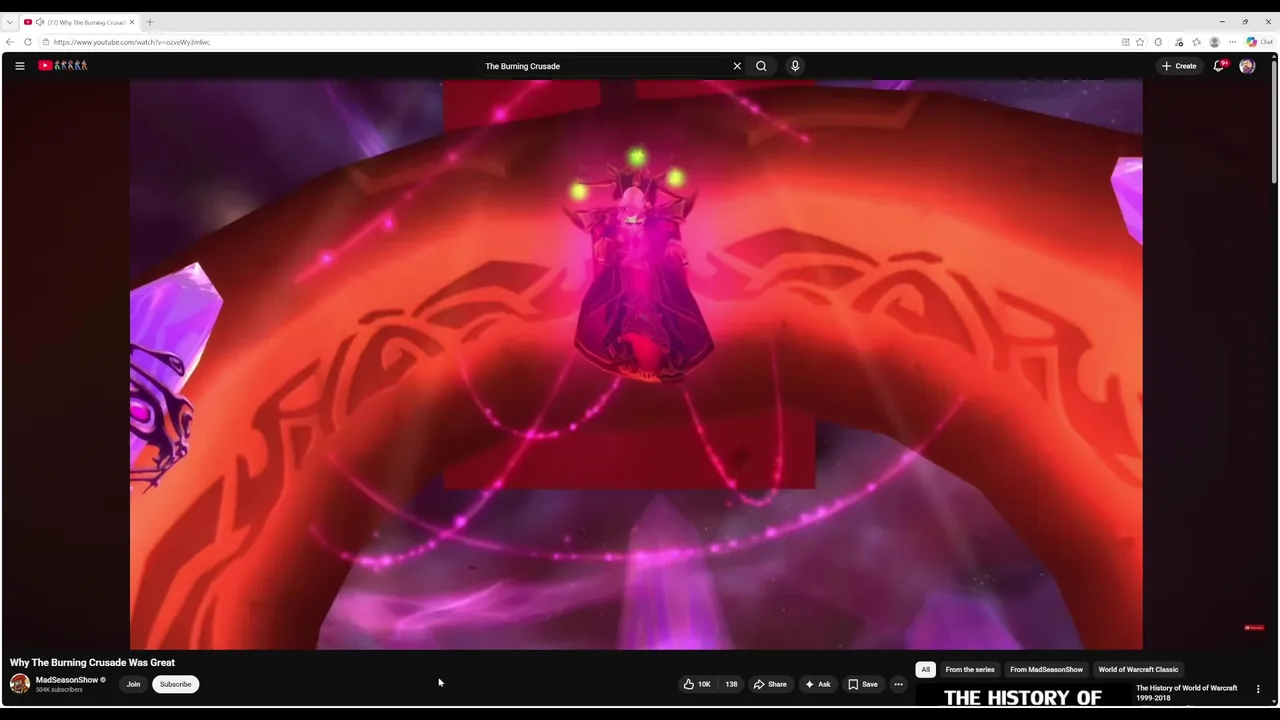1280x720 pixels.
Task: Select the All filter chip
Action: [x=925, y=669]
